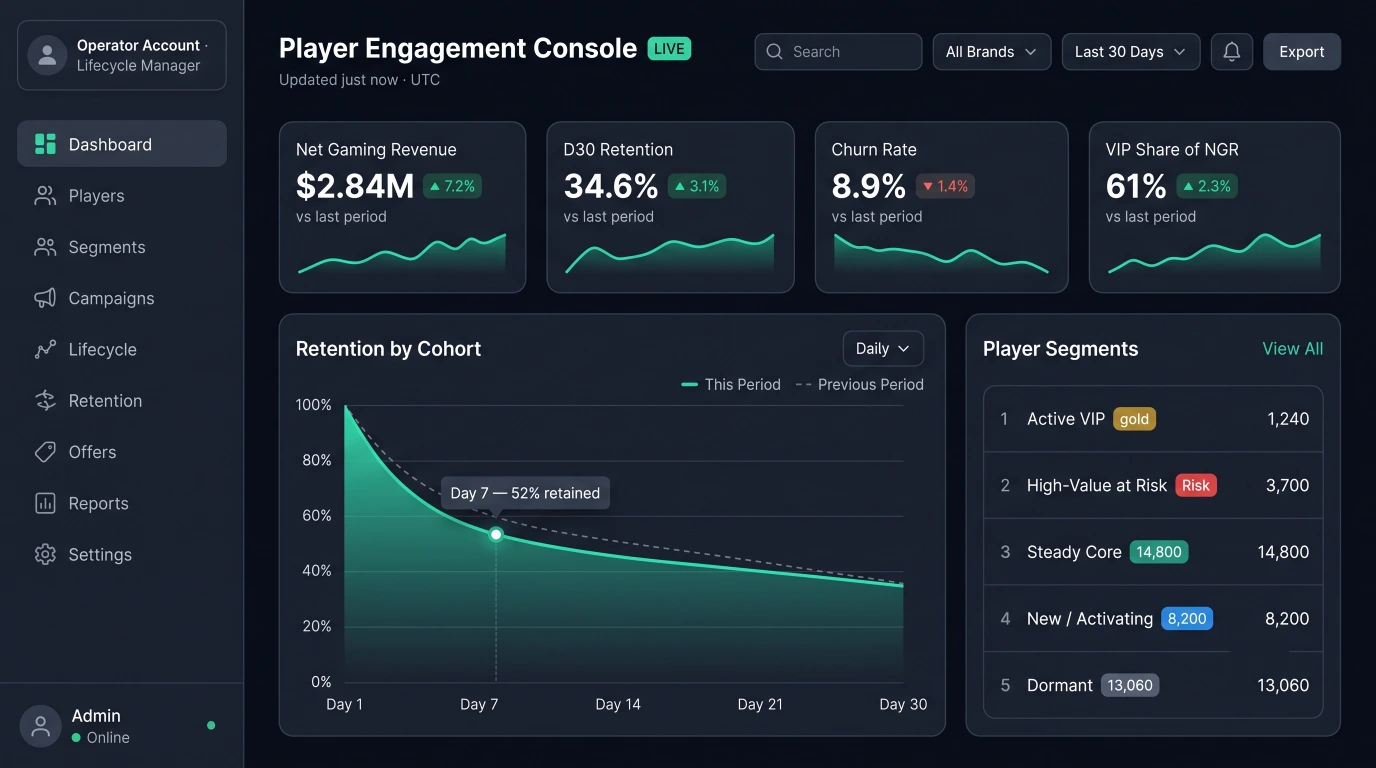Select the Dormant segment row
This screenshot has height=768, width=1376.
coord(1153,685)
